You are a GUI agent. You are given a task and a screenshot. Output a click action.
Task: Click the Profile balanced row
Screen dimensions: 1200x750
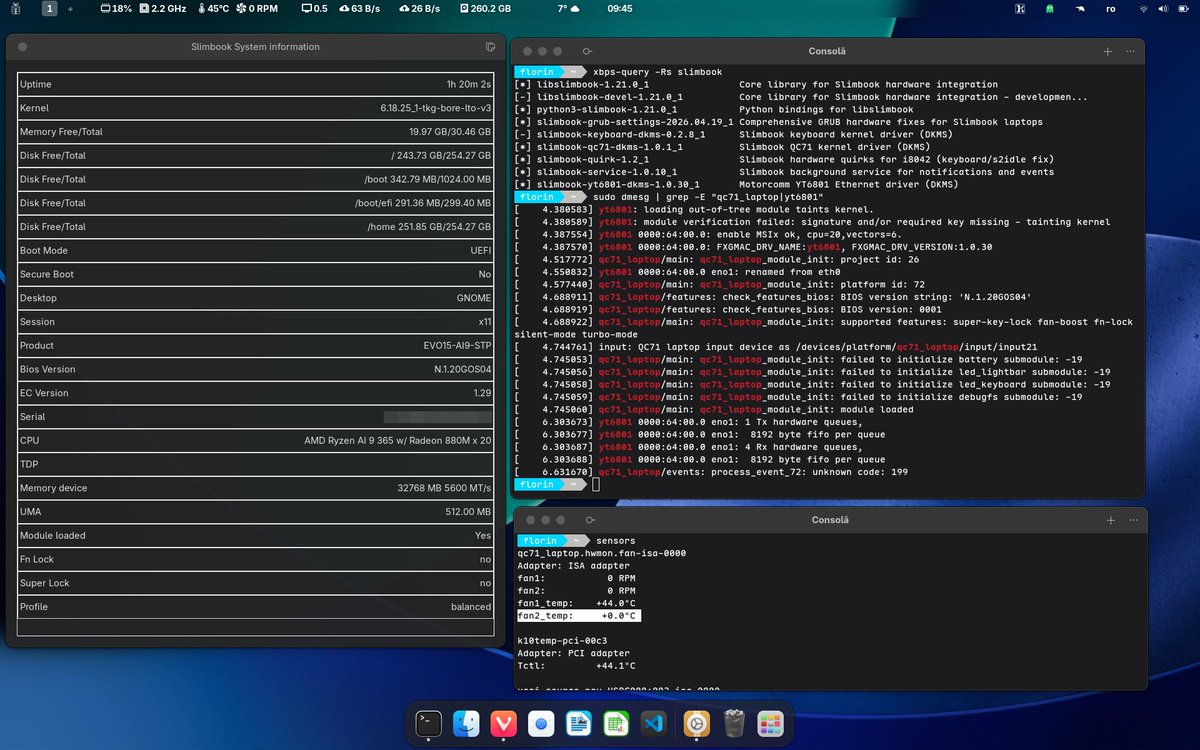pyautogui.click(x=255, y=607)
